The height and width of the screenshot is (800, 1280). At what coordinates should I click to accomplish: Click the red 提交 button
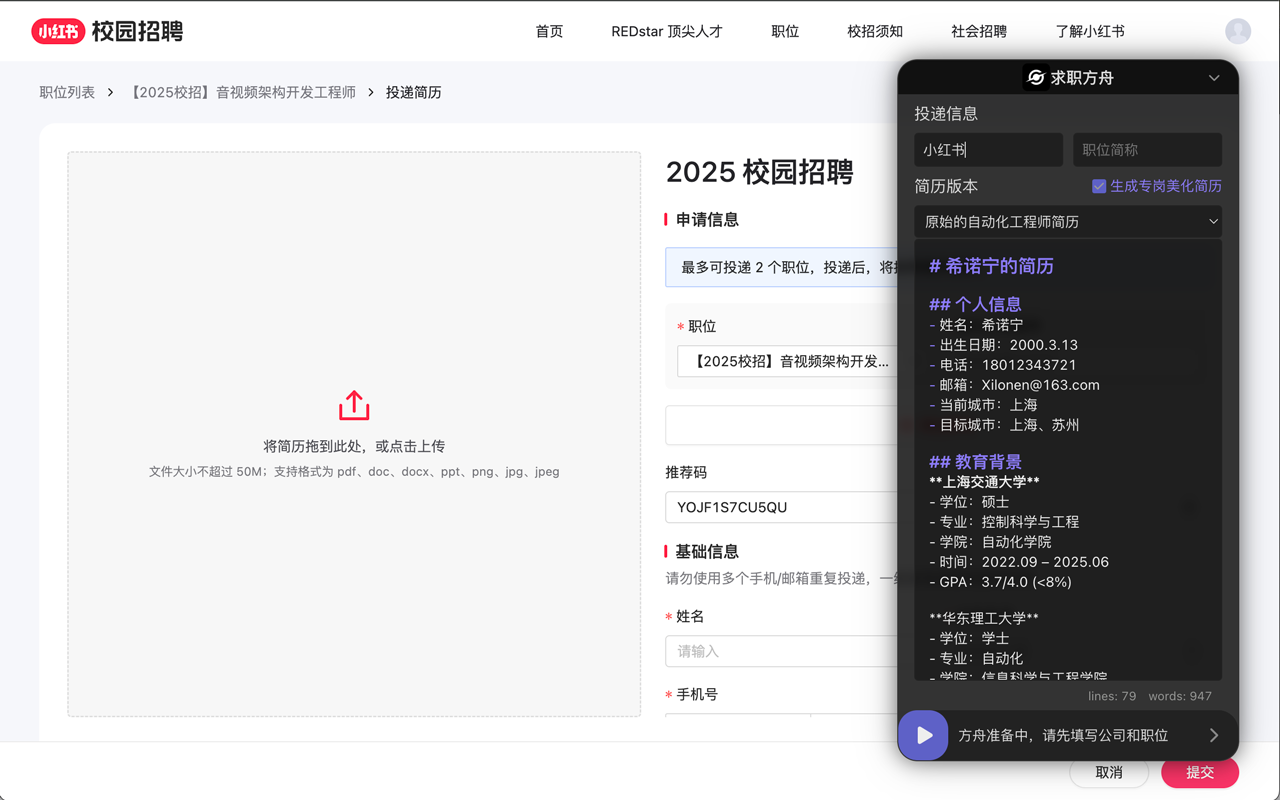[1200, 772]
